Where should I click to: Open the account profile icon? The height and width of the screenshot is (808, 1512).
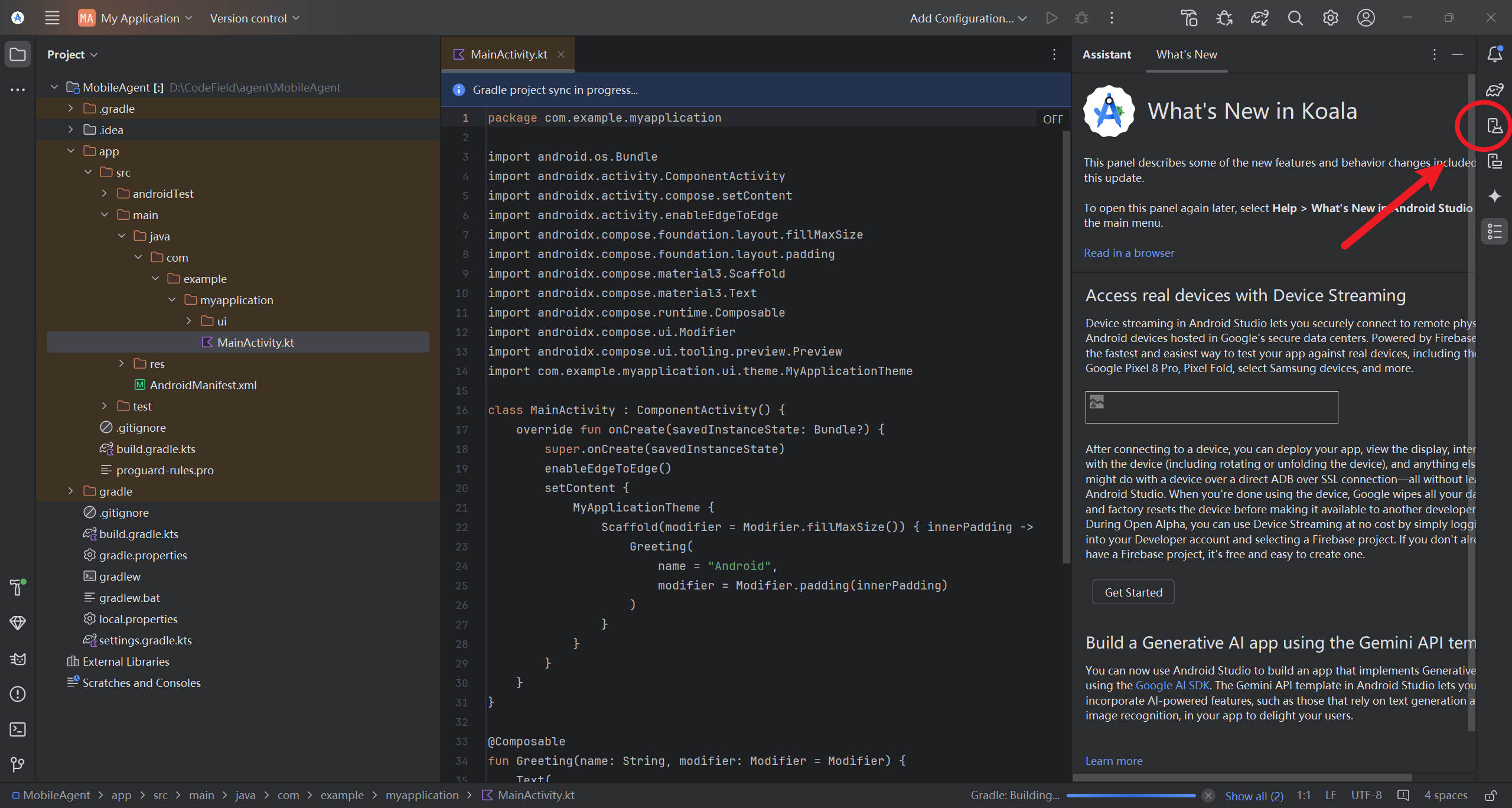[x=1366, y=18]
